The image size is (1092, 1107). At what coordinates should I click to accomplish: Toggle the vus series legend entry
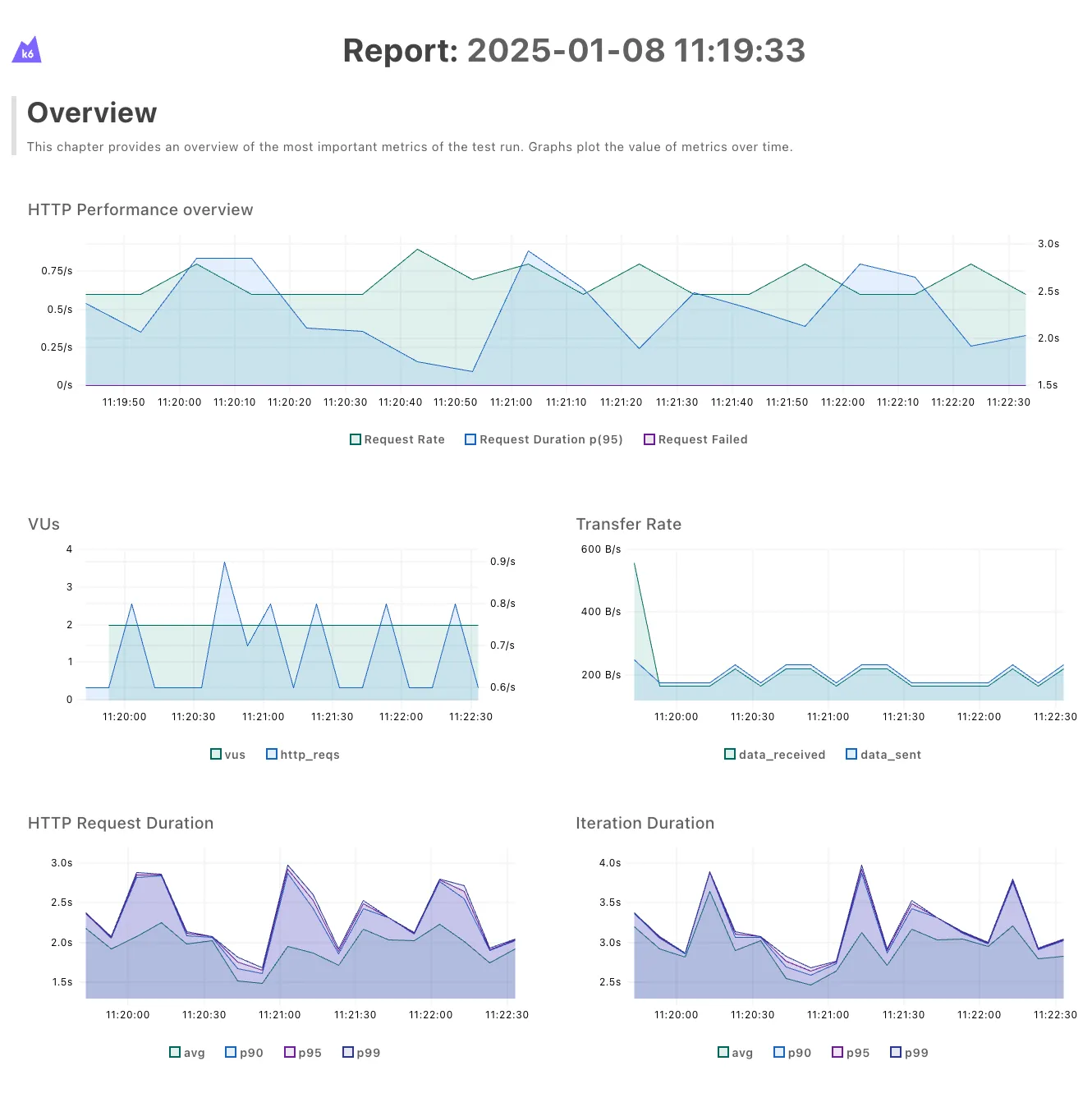(x=228, y=755)
